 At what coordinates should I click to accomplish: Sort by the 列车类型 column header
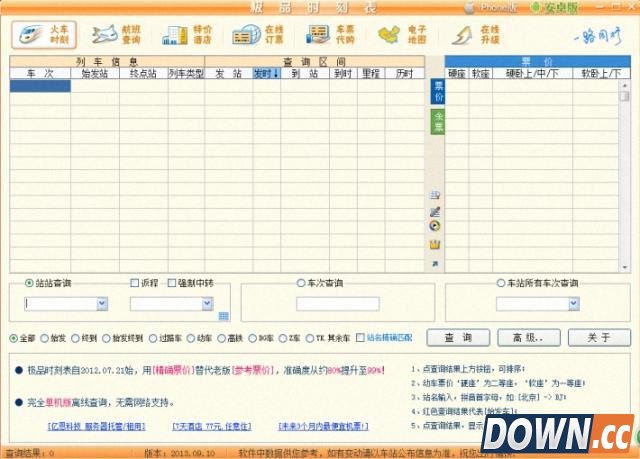[x=186, y=73]
